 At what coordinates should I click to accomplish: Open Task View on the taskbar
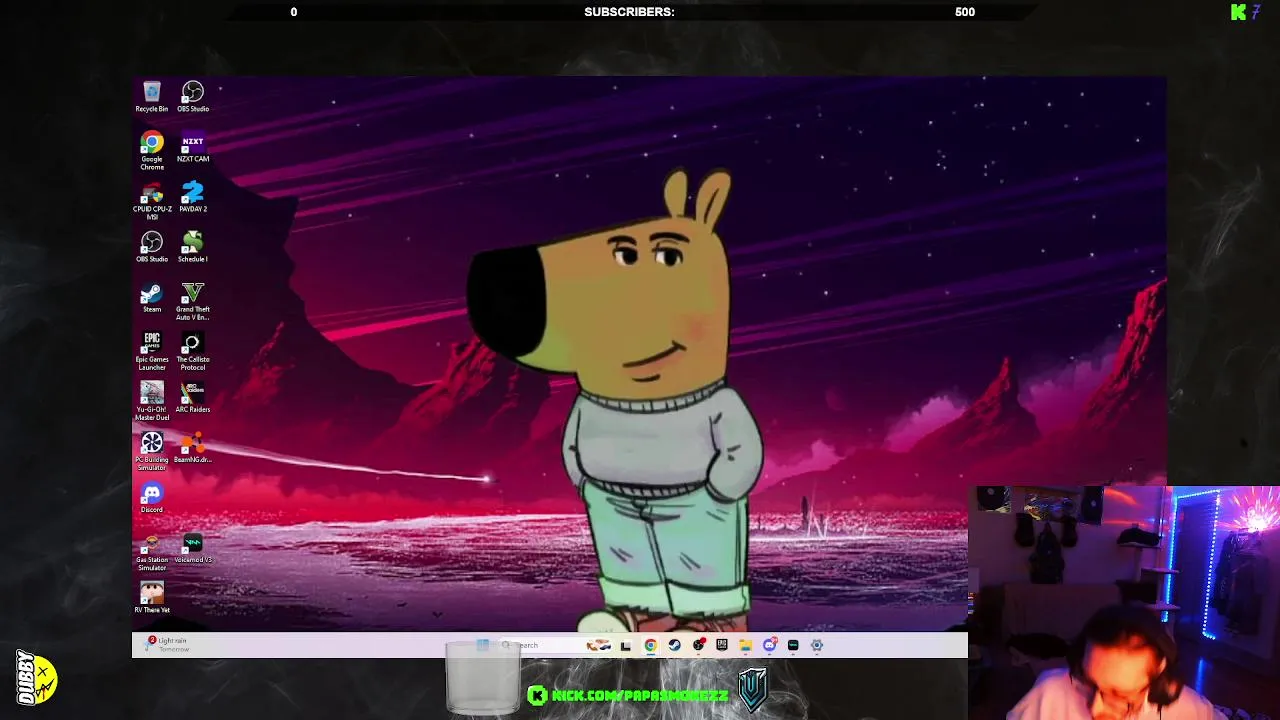click(626, 645)
